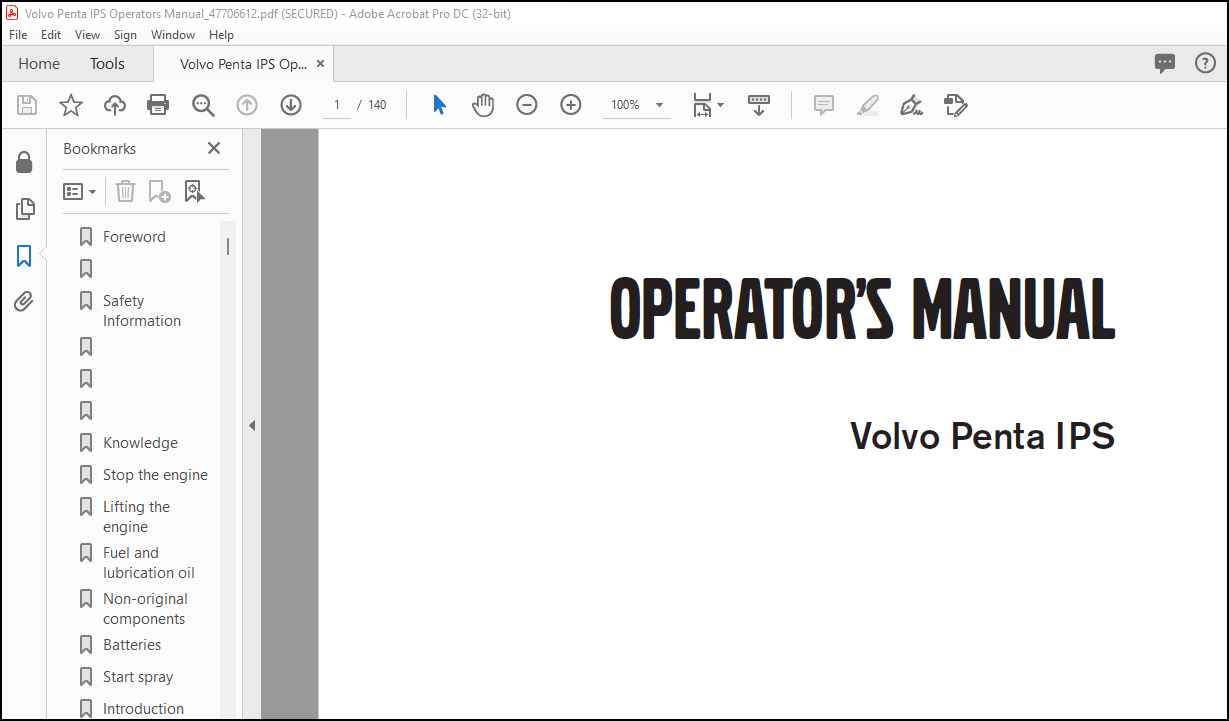
Task: Open the Find text search tool
Action: coord(203,105)
